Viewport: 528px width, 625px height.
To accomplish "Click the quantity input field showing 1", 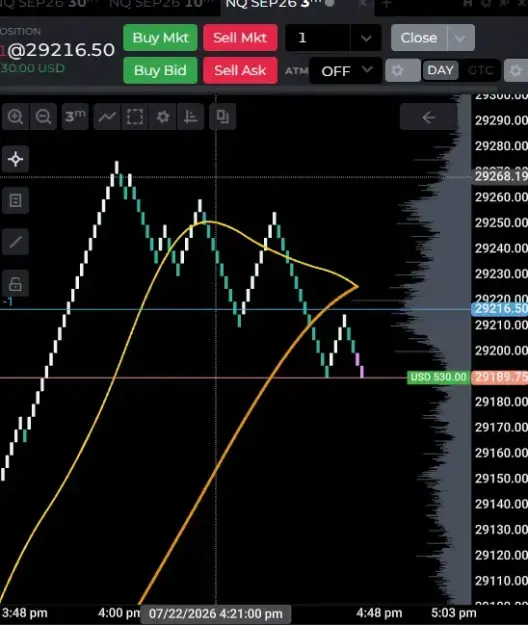I will tap(318, 38).
